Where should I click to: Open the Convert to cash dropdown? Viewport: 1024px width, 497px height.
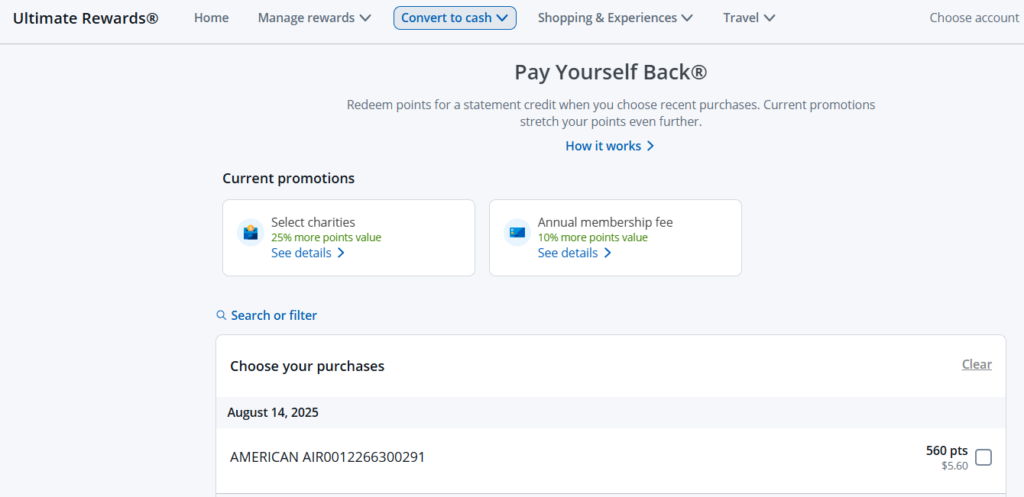tap(455, 18)
